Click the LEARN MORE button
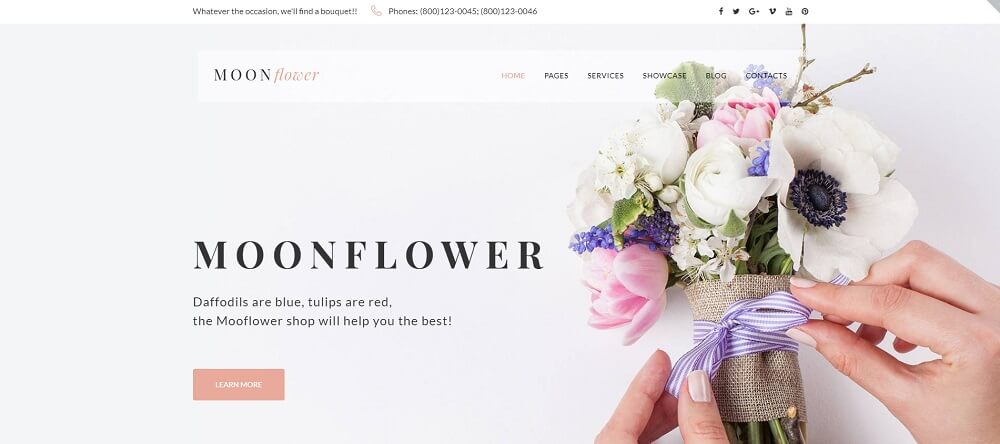The width and height of the screenshot is (1000, 444). [x=239, y=385]
